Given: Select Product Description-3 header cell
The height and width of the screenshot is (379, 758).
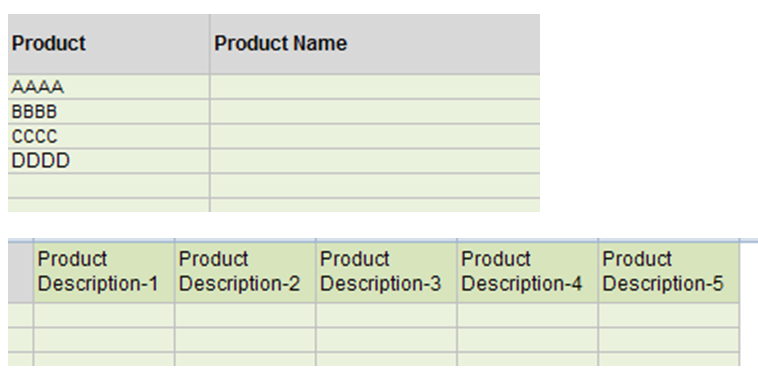Looking at the screenshot, I should coord(386,272).
